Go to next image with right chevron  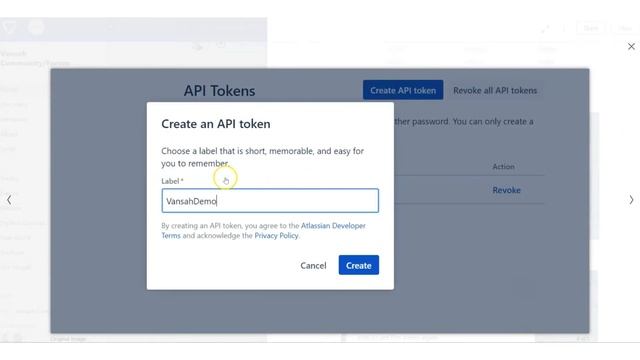[x=631, y=200]
